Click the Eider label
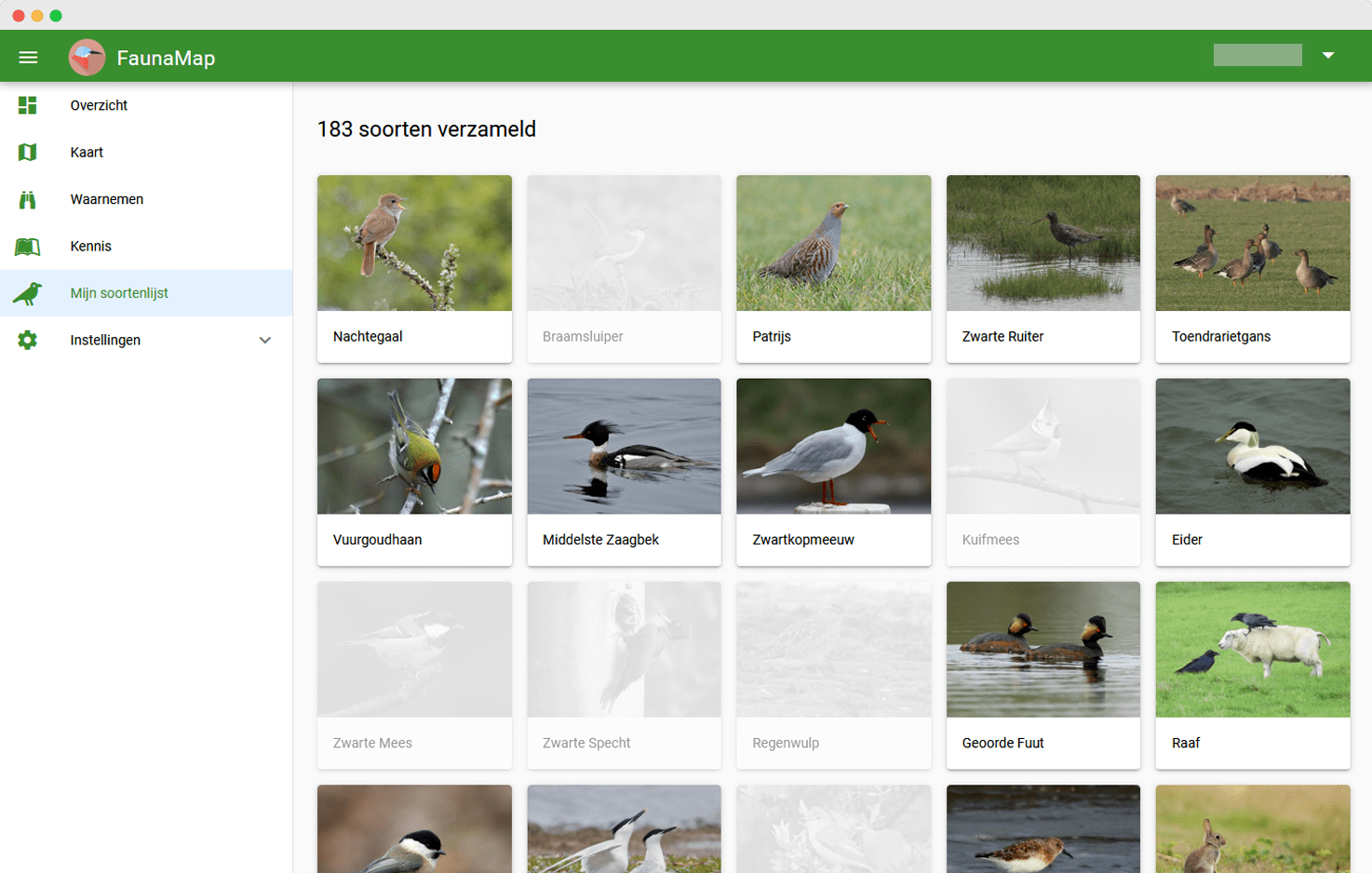 pos(1187,540)
